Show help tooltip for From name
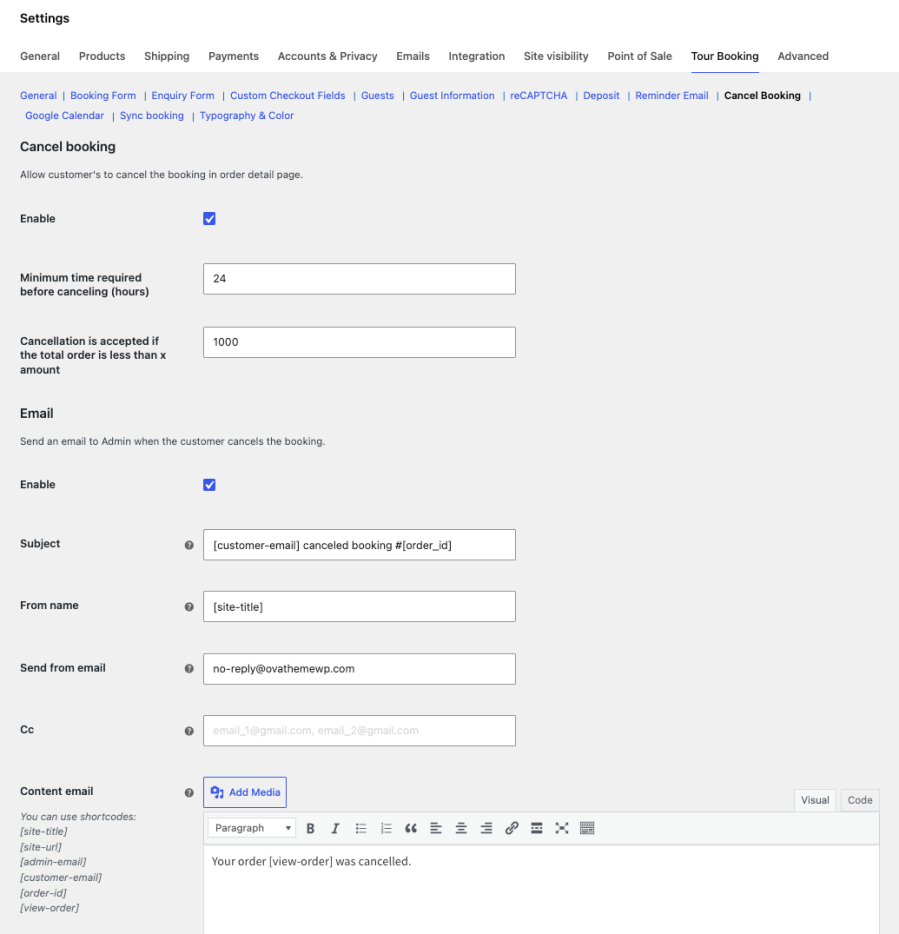This screenshot has width=899, height=934. point(189,607)
